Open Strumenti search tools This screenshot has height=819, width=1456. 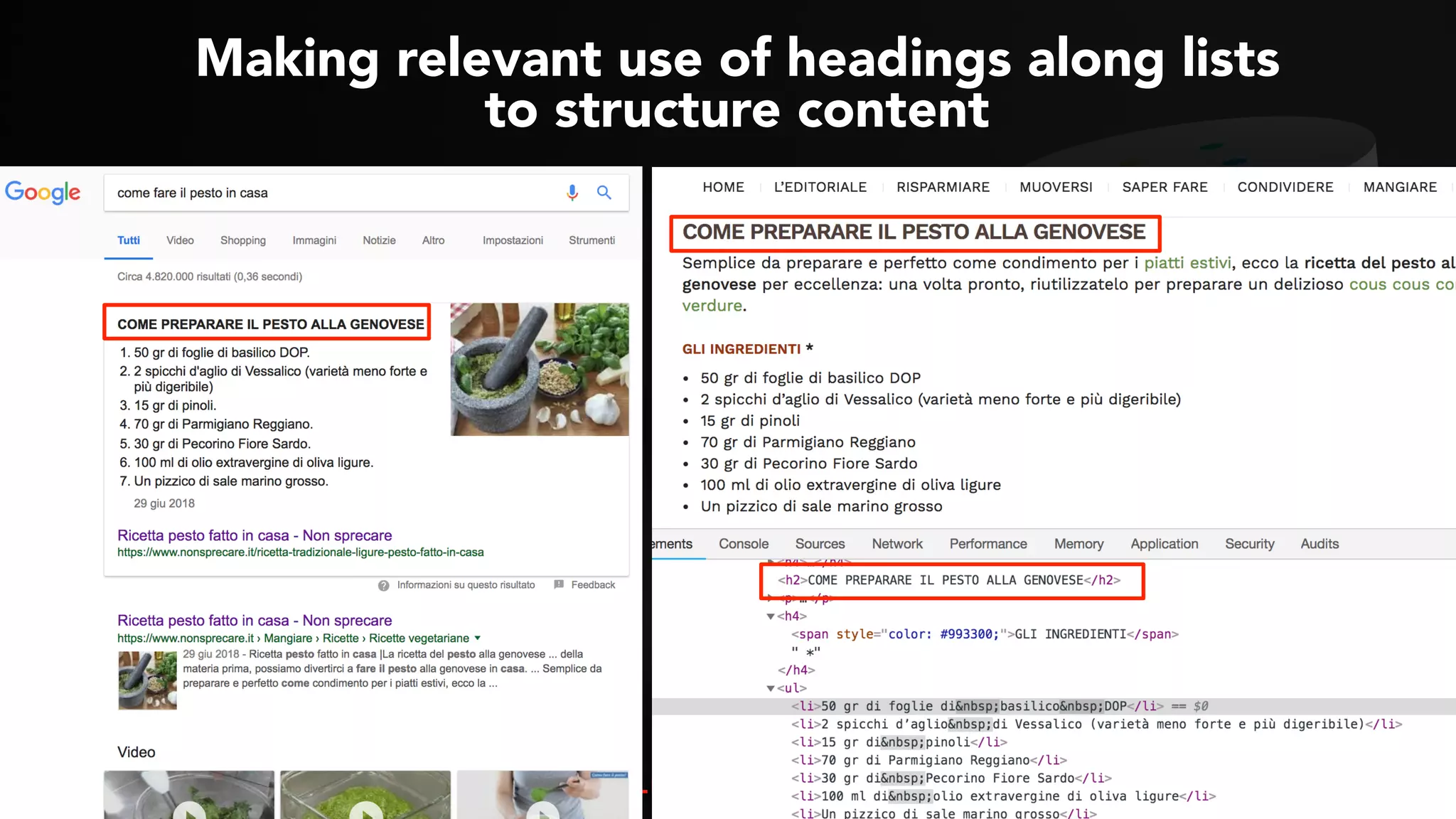591,240
